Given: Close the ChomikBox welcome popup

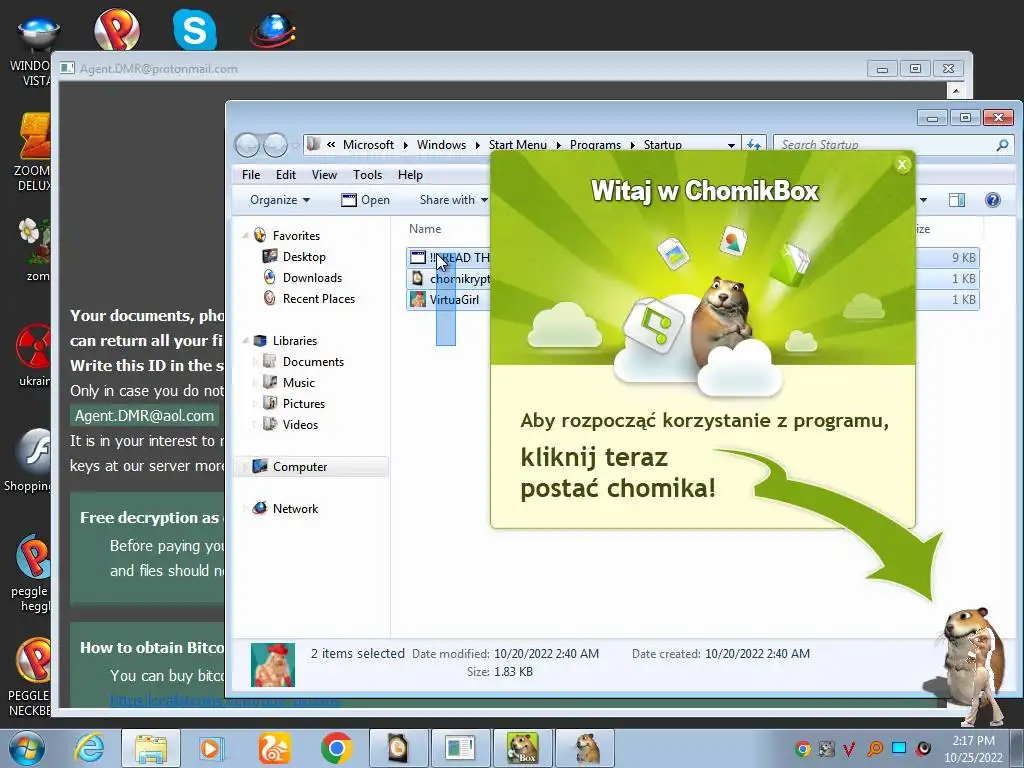Looking at the screenshot, I should 903,165.
